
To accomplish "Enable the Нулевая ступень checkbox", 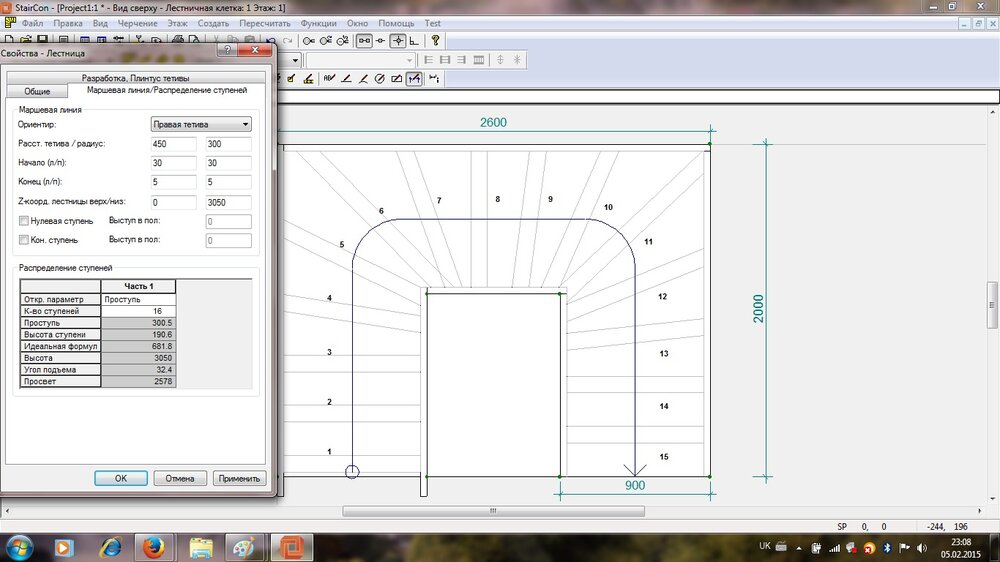I will (24, 220).
